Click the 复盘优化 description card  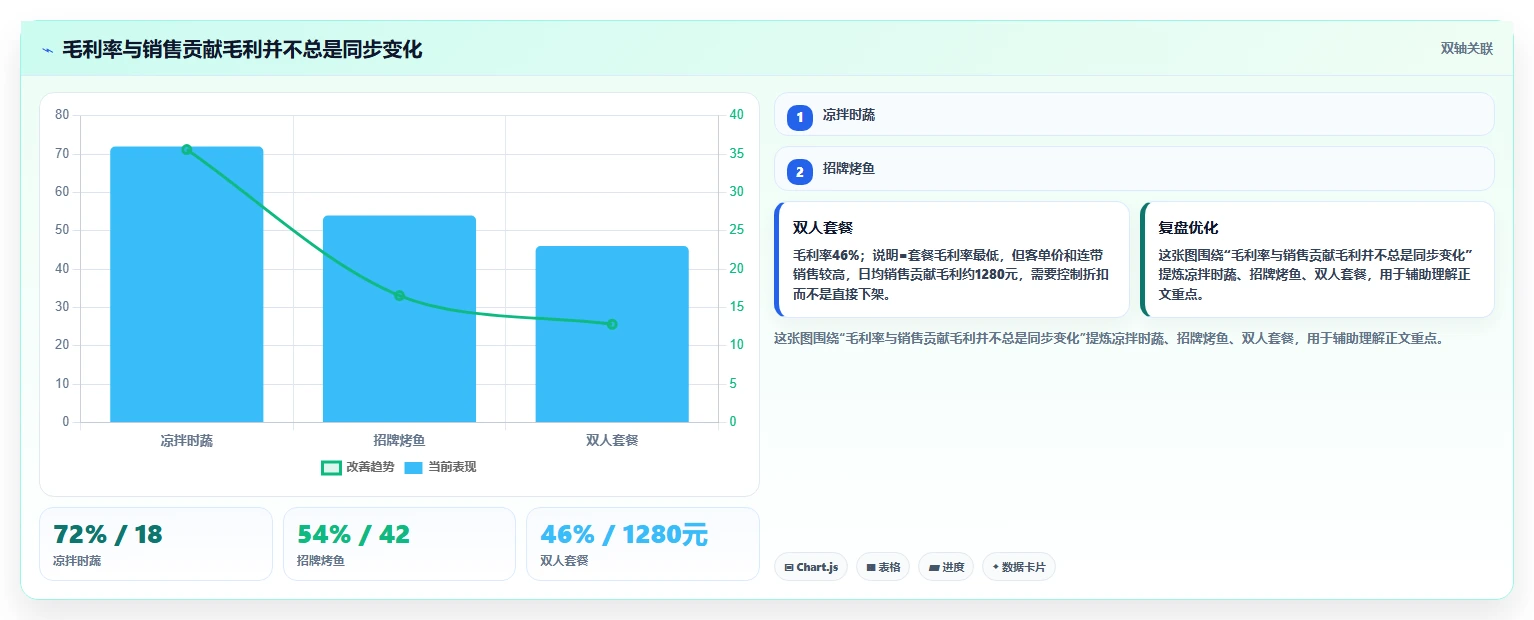click(x=1317, y=260)
